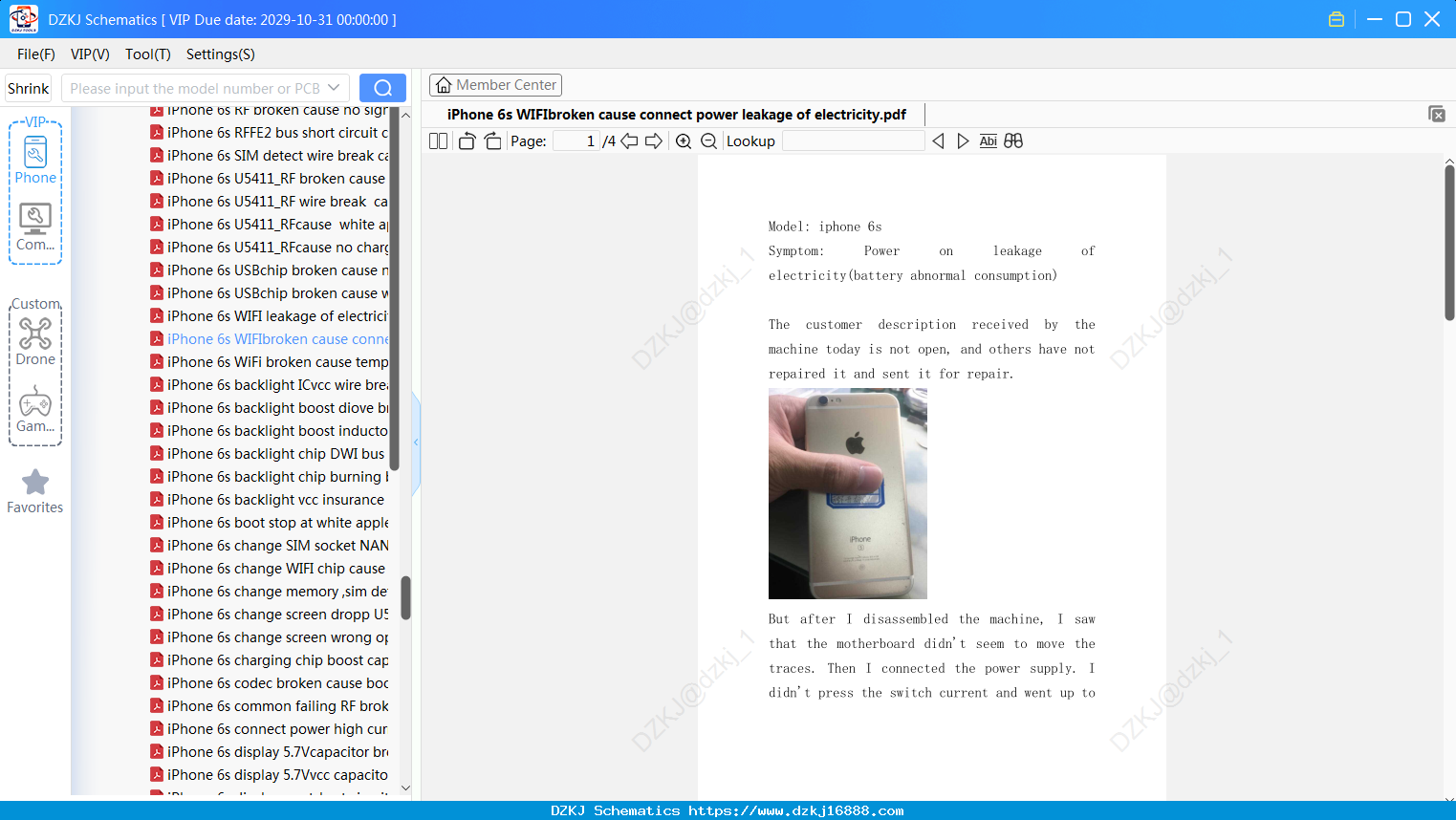The image size is (1456, 820).
Task: Click the Shrink button
Action: click(29, 88)
